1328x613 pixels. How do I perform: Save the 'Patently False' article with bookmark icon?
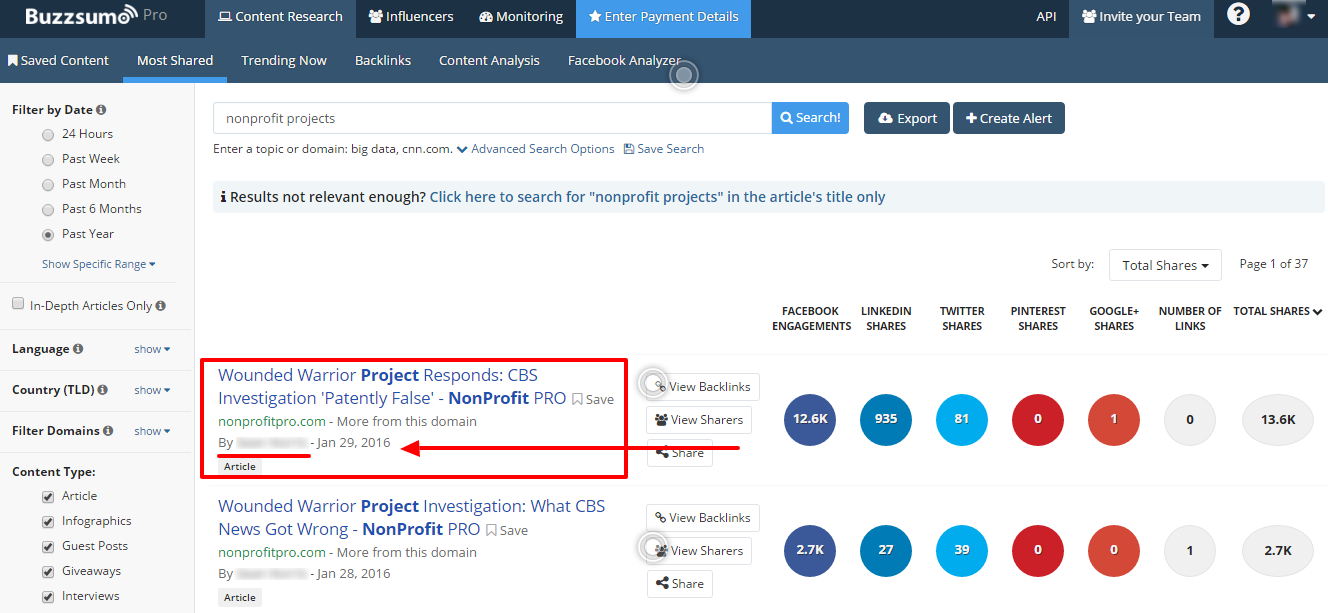coord(593,399)
